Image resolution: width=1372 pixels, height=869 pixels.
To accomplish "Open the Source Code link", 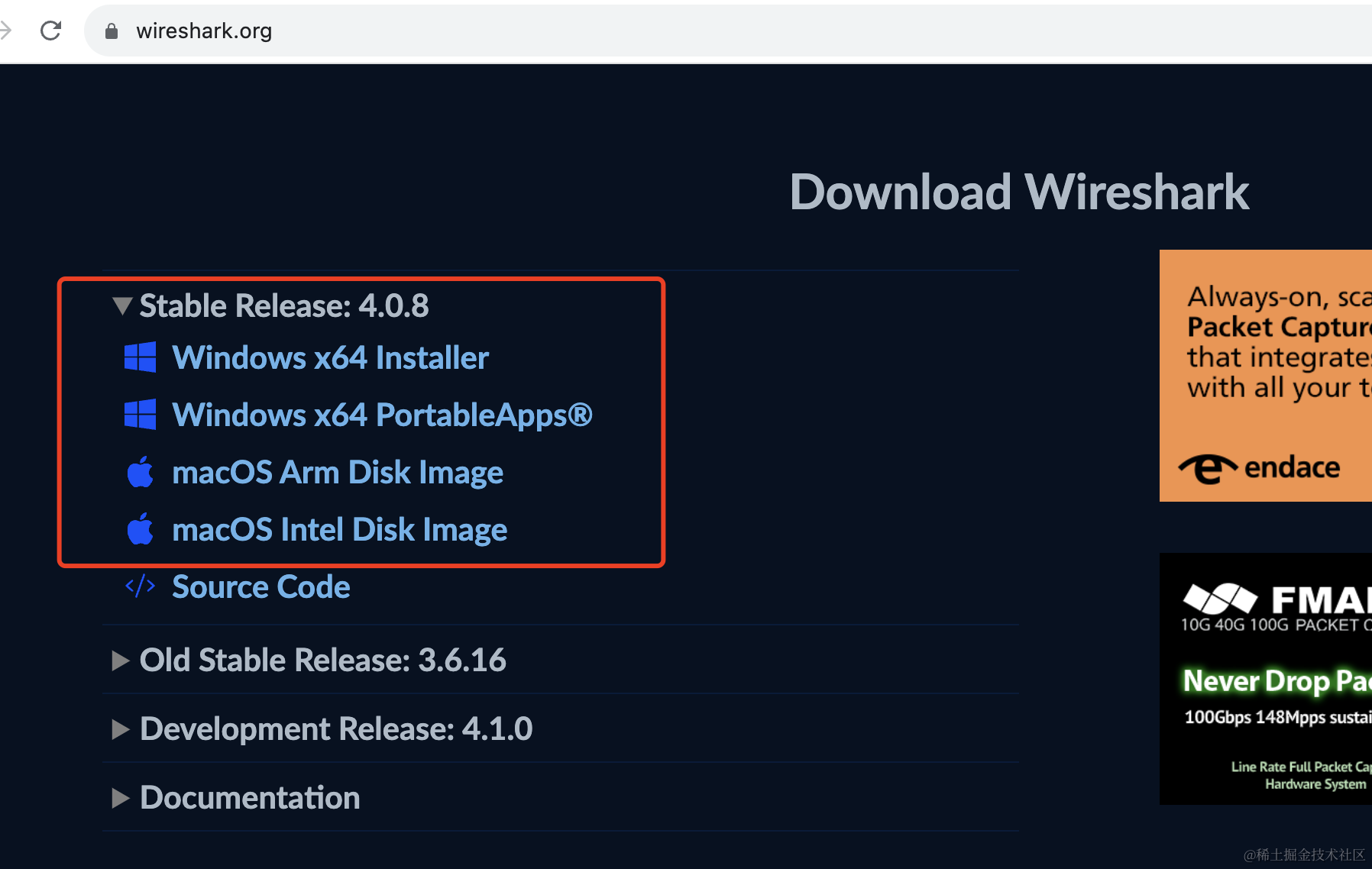I will coord(260,586).
